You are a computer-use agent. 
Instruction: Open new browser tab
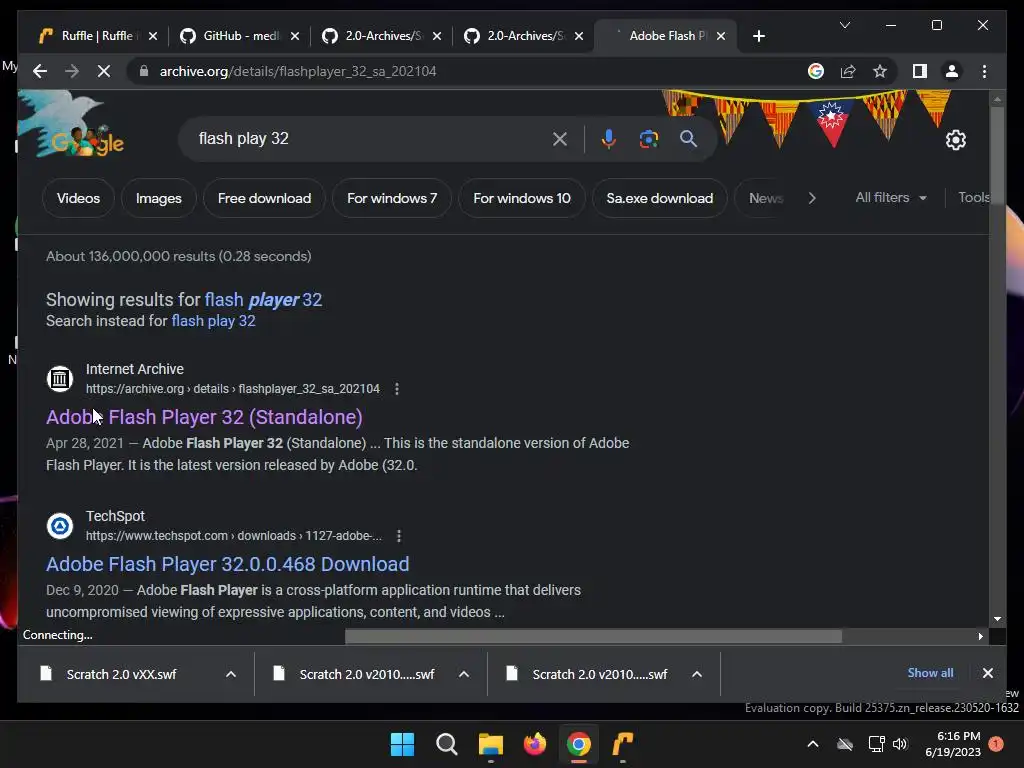point(758,36)
